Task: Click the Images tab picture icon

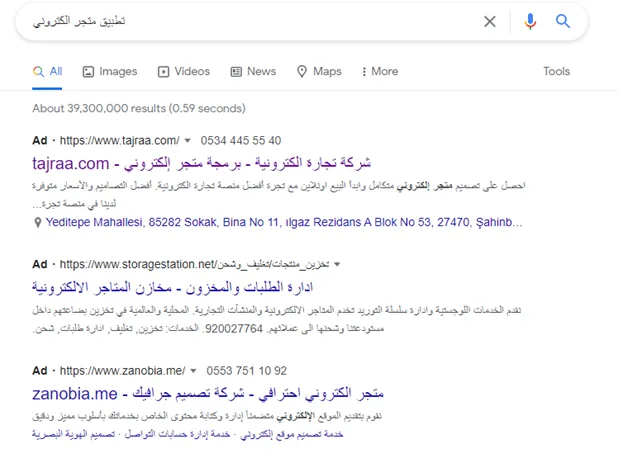Action: 88,72
